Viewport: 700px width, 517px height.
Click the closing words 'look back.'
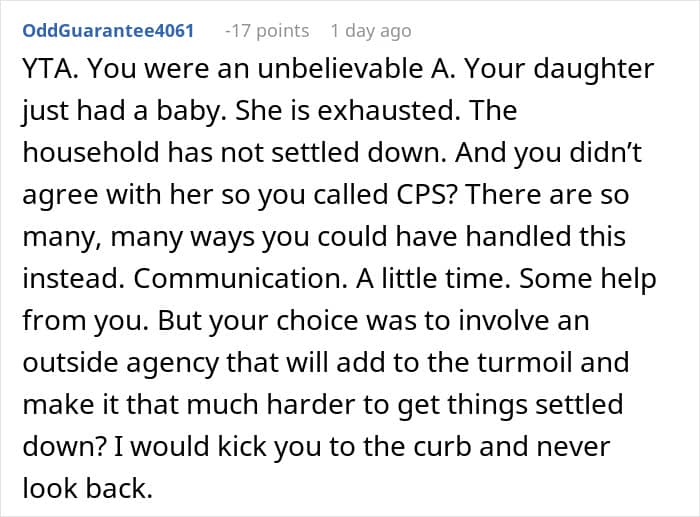click(88, 488)
